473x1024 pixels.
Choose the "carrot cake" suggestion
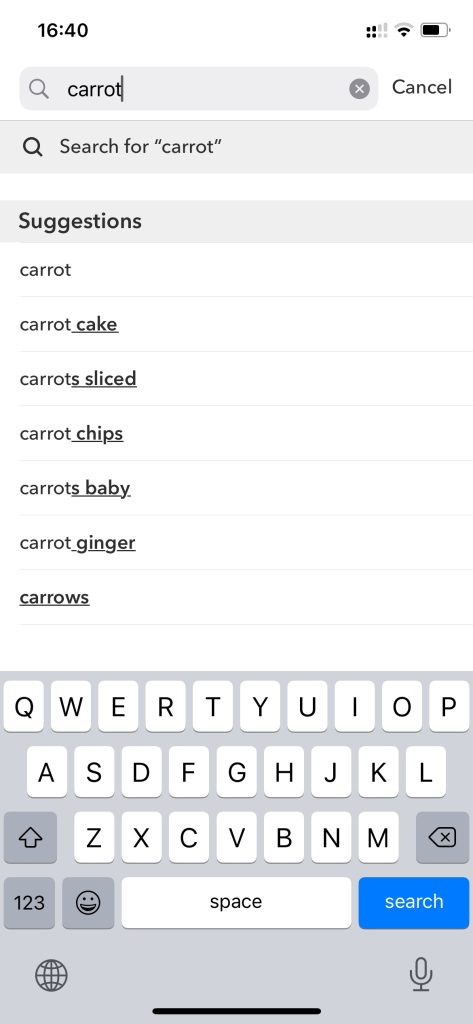pyautogui.click(x=236, y=325)
